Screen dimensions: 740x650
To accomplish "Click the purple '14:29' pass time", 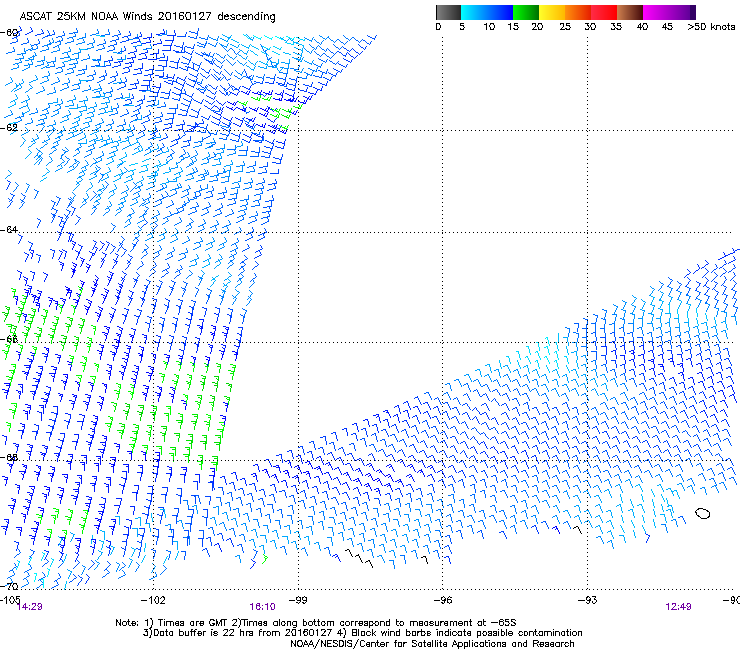I will pyautogui.click(x=30, y=607).
